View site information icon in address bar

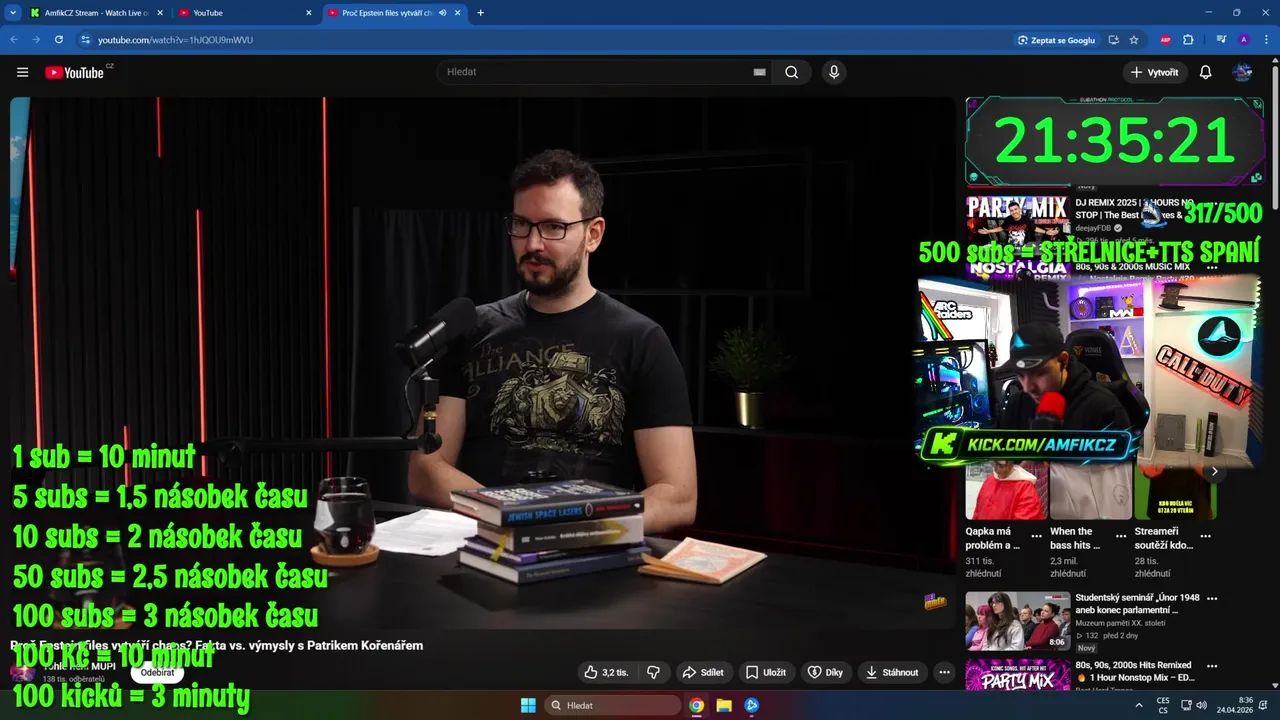pyautogui.click(x=86, y=40)
